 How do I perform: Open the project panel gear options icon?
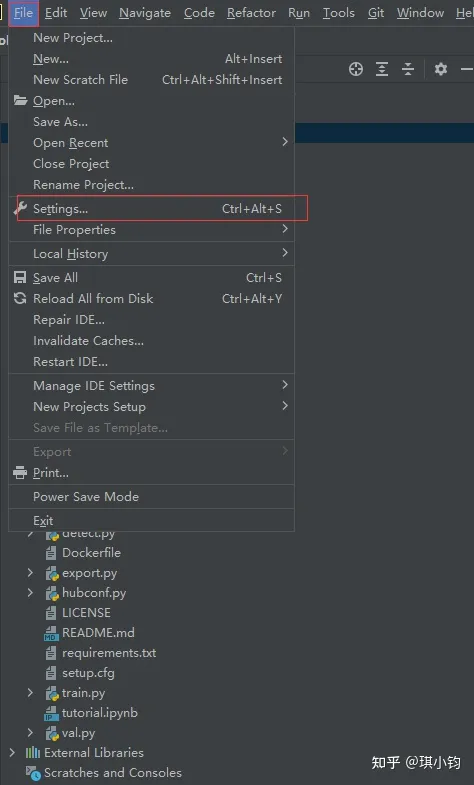[440, 69]
